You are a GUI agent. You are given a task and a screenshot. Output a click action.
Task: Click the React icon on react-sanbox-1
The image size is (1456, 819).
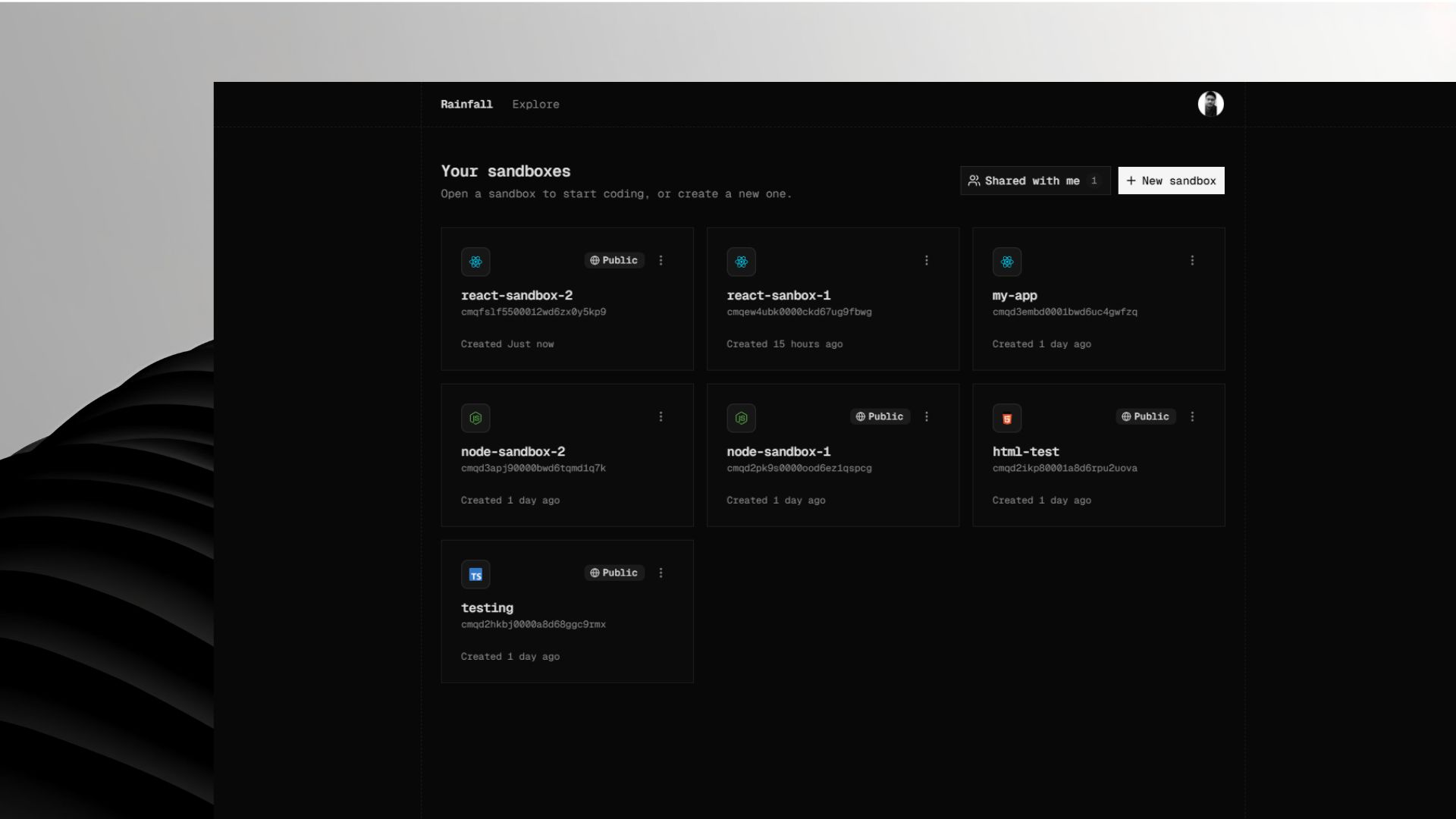point(741,262)
